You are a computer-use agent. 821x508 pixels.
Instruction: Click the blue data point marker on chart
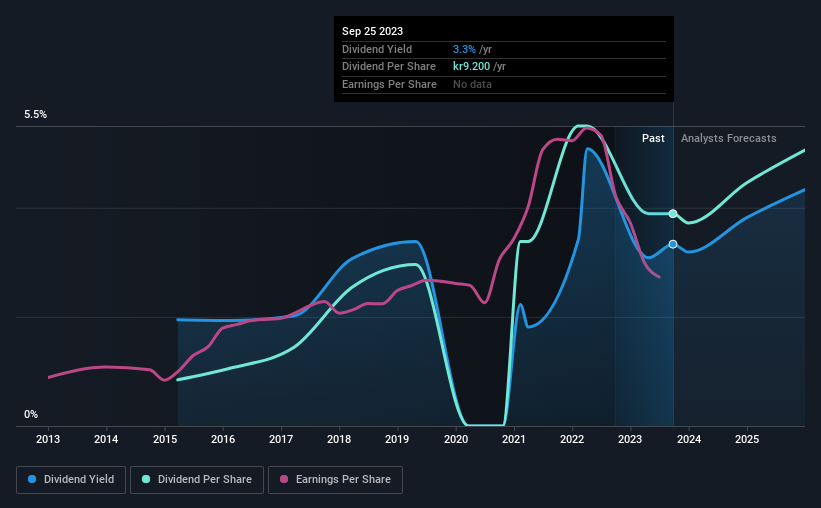tap(673, 244)
